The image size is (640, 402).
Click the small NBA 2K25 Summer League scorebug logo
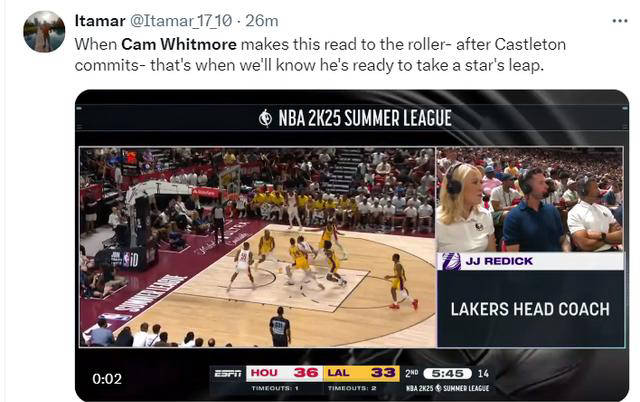tap(447, 388)
